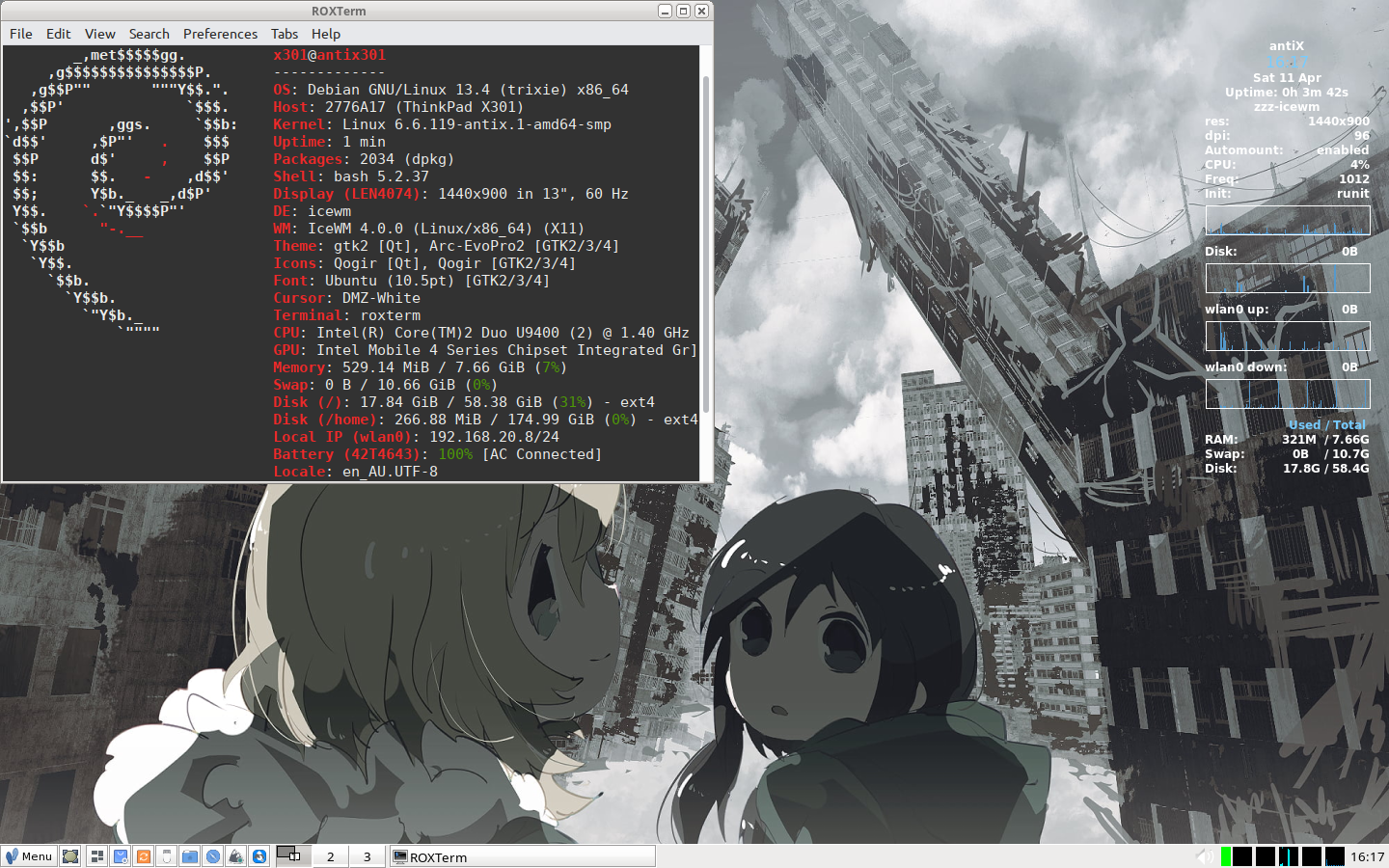
Task: Close the ROXTerm window
Action: (x=702, y=11)
